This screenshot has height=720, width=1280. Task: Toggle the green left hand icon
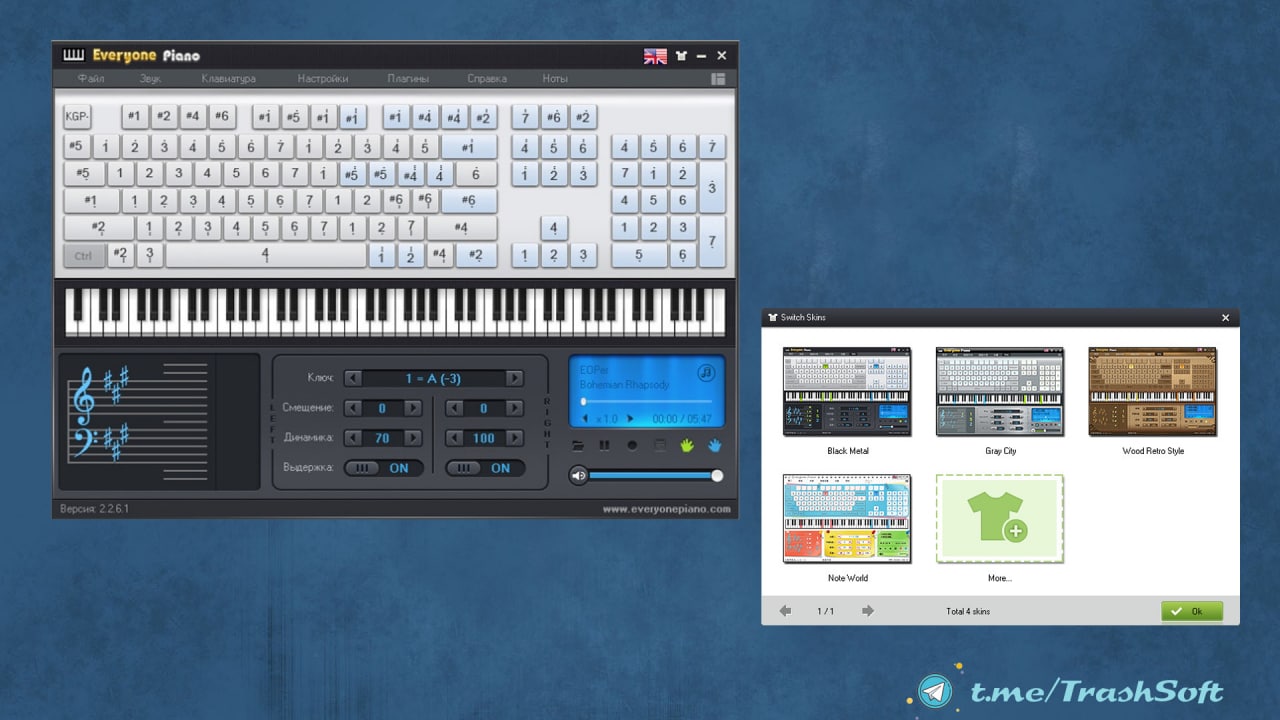(688, 445)
